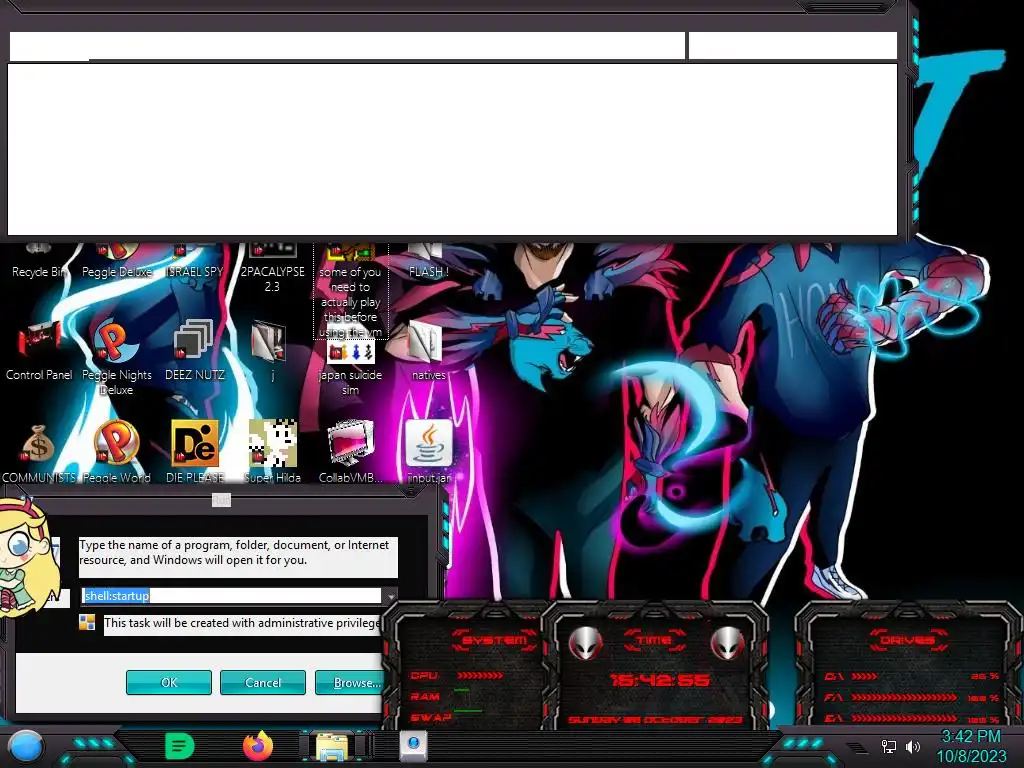
Task: Click the F:\ drive usage bar
Action: (904, 697)
